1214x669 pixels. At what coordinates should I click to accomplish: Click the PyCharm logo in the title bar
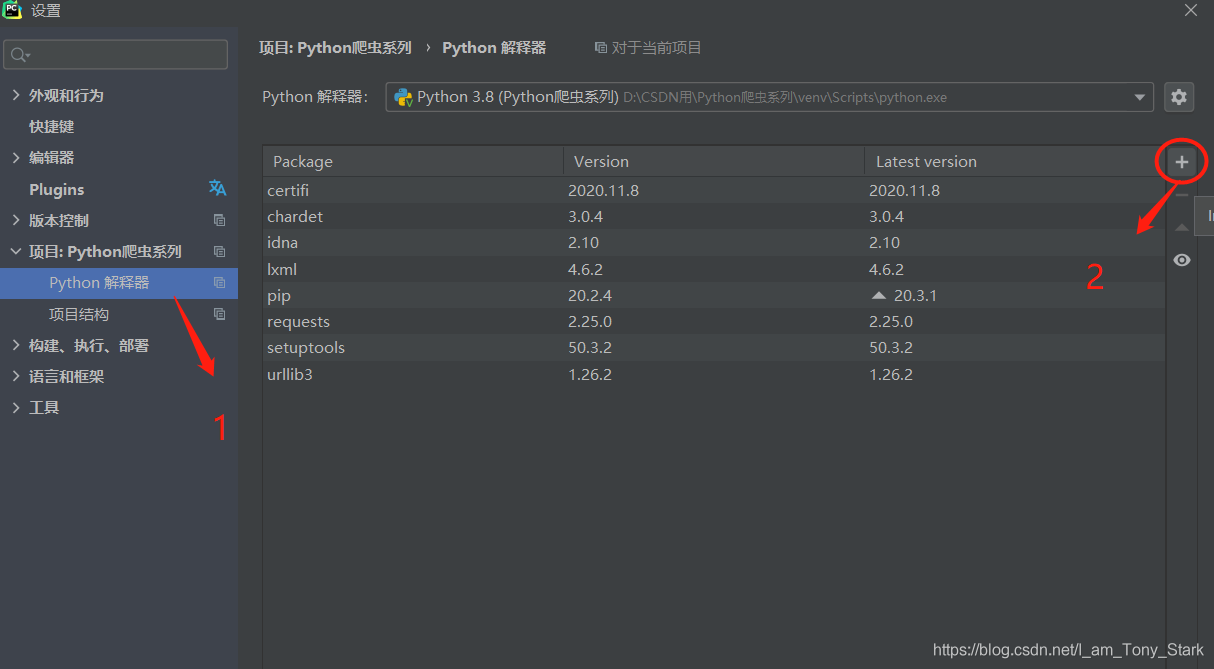13,10
